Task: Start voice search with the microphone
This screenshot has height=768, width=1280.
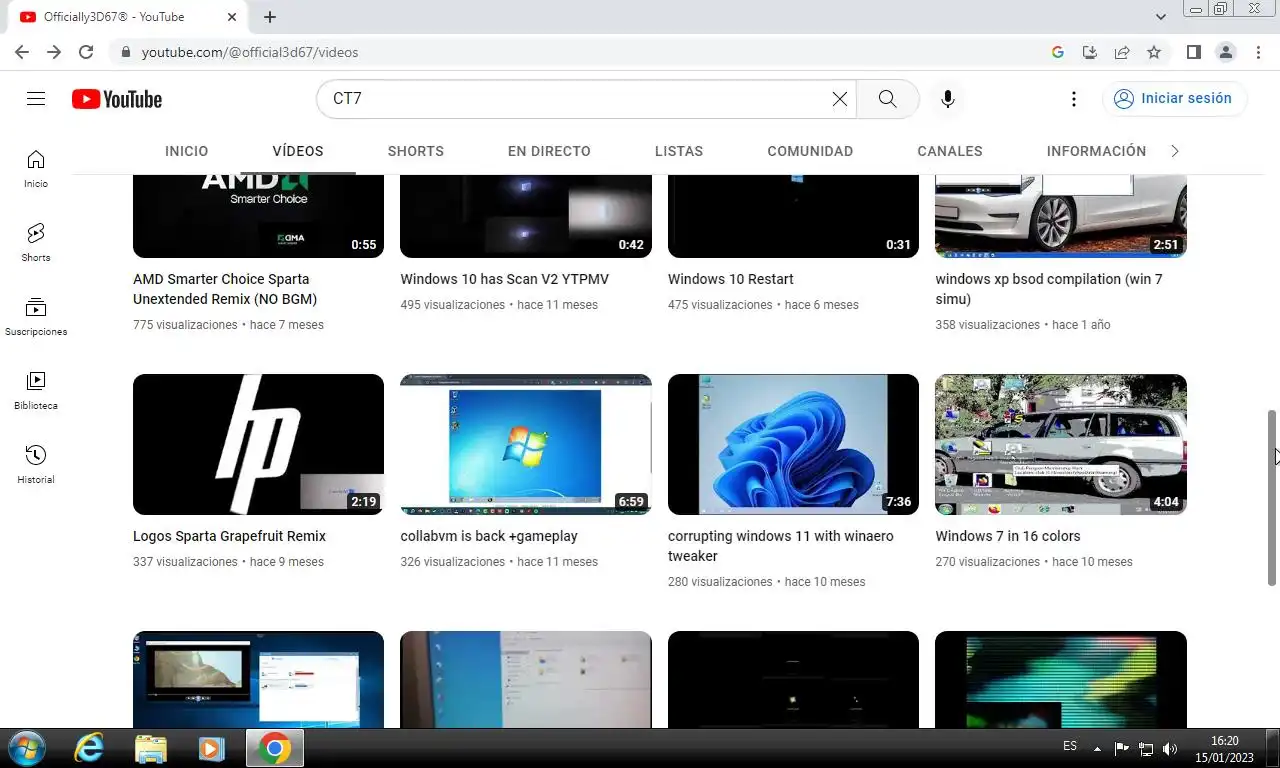Action: tap(948, 99)
